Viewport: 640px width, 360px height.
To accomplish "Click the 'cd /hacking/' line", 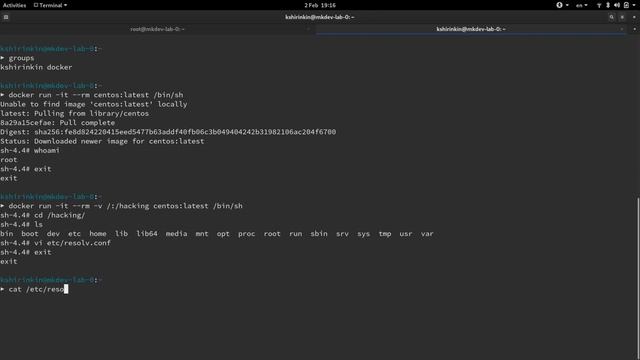I will pos(42,216).
